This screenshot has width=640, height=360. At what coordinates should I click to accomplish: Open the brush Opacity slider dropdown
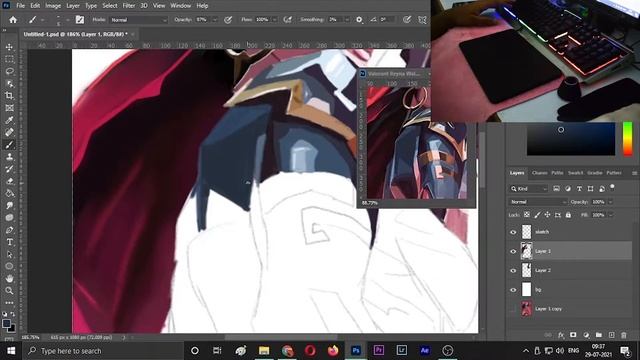tap(215, 20)
